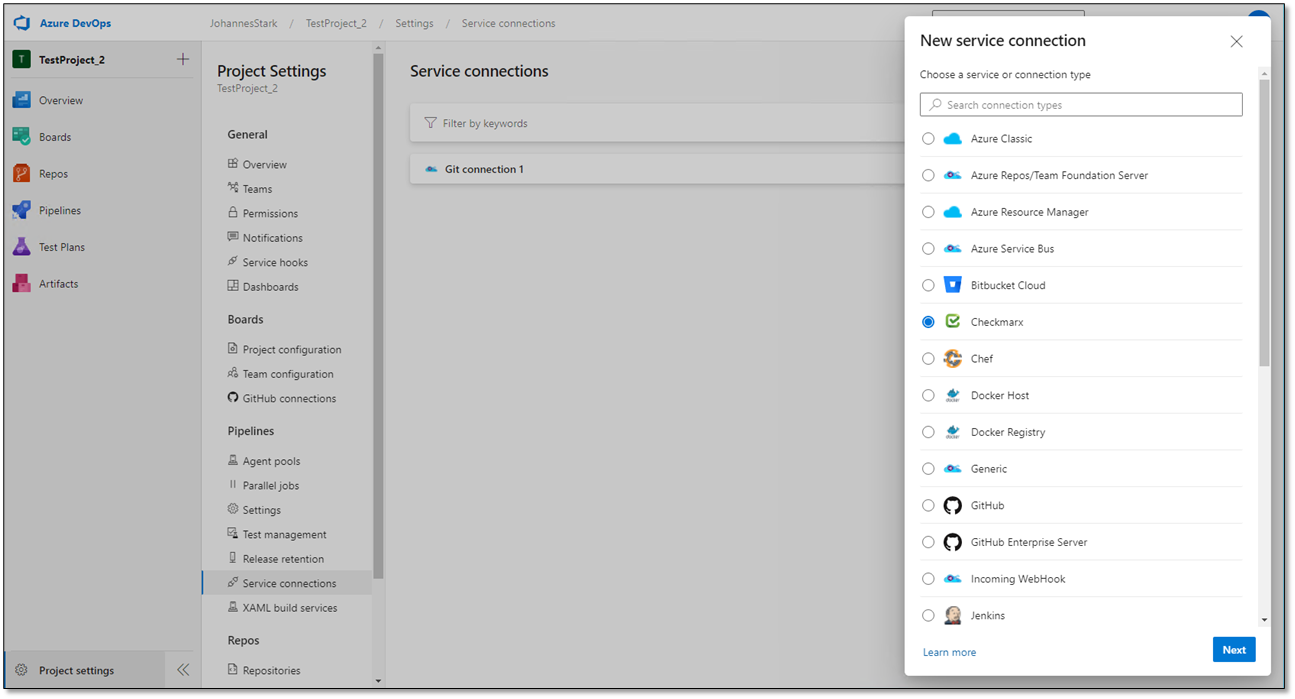
Task: Click the filter funnel icon
Action: (x=431, y=123)
